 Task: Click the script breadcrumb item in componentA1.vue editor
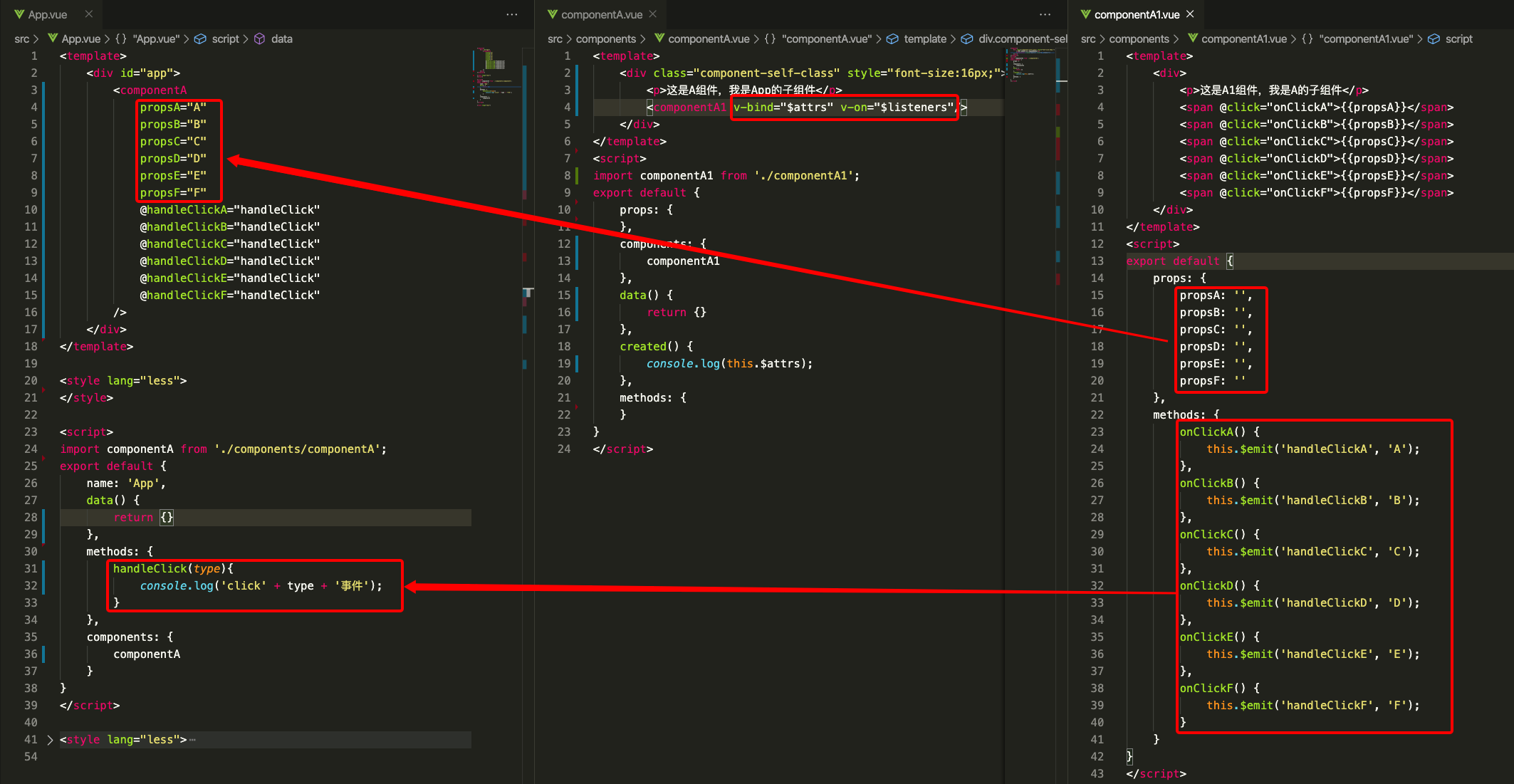click(x=1460, y=39)
